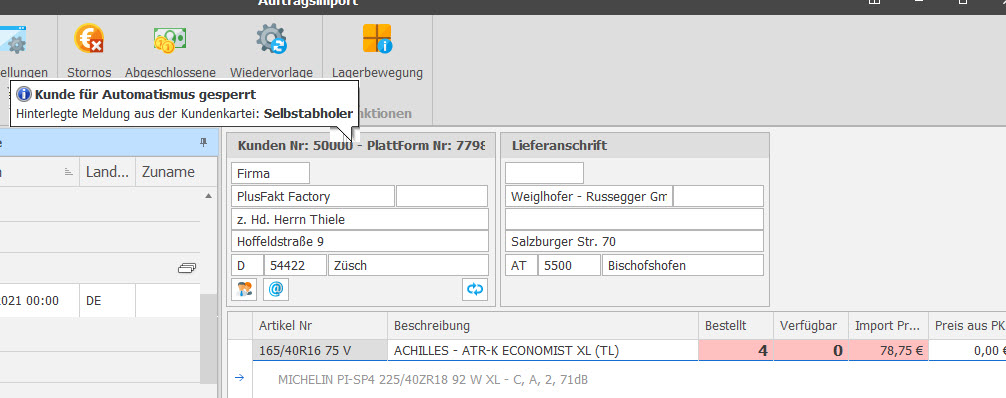Pin the left panel with pushpin
Image resolution: width=1006 pixels, height=398 pixels.
(x=204, y=142)
